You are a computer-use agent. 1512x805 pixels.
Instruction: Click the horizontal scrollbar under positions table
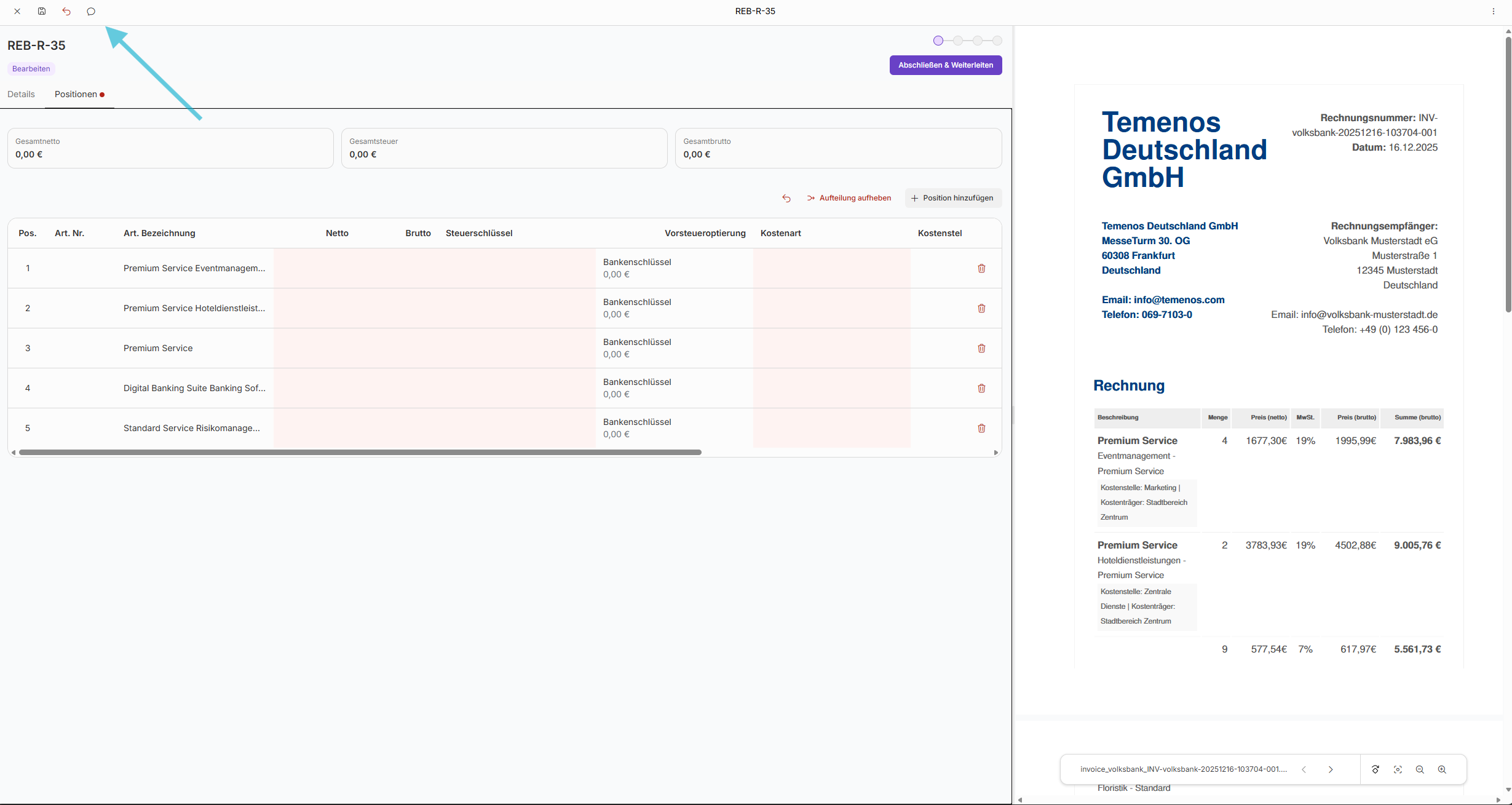[x=360, y=452]
